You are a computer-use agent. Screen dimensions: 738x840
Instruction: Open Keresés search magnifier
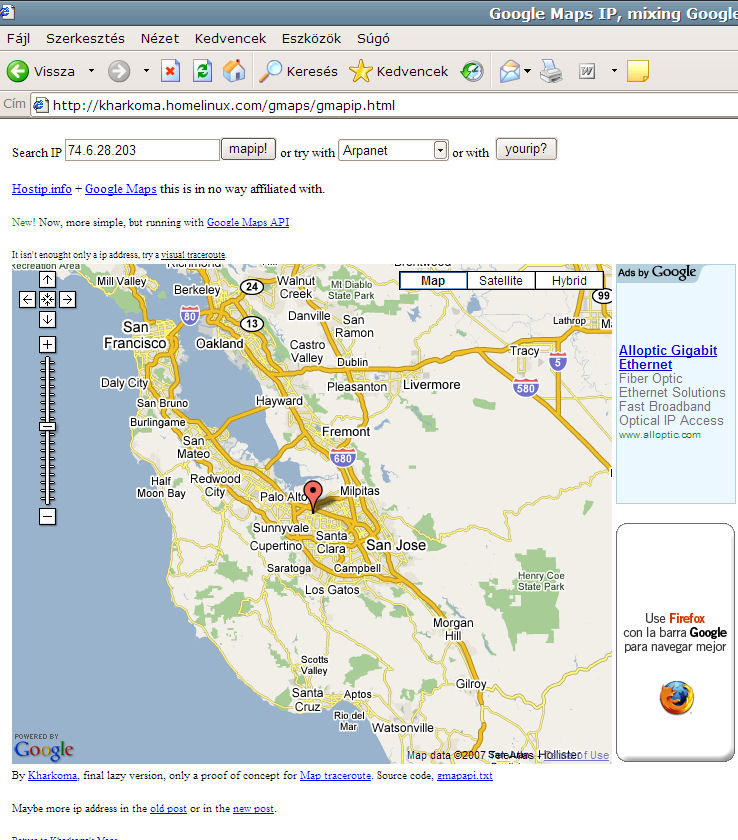298,71
